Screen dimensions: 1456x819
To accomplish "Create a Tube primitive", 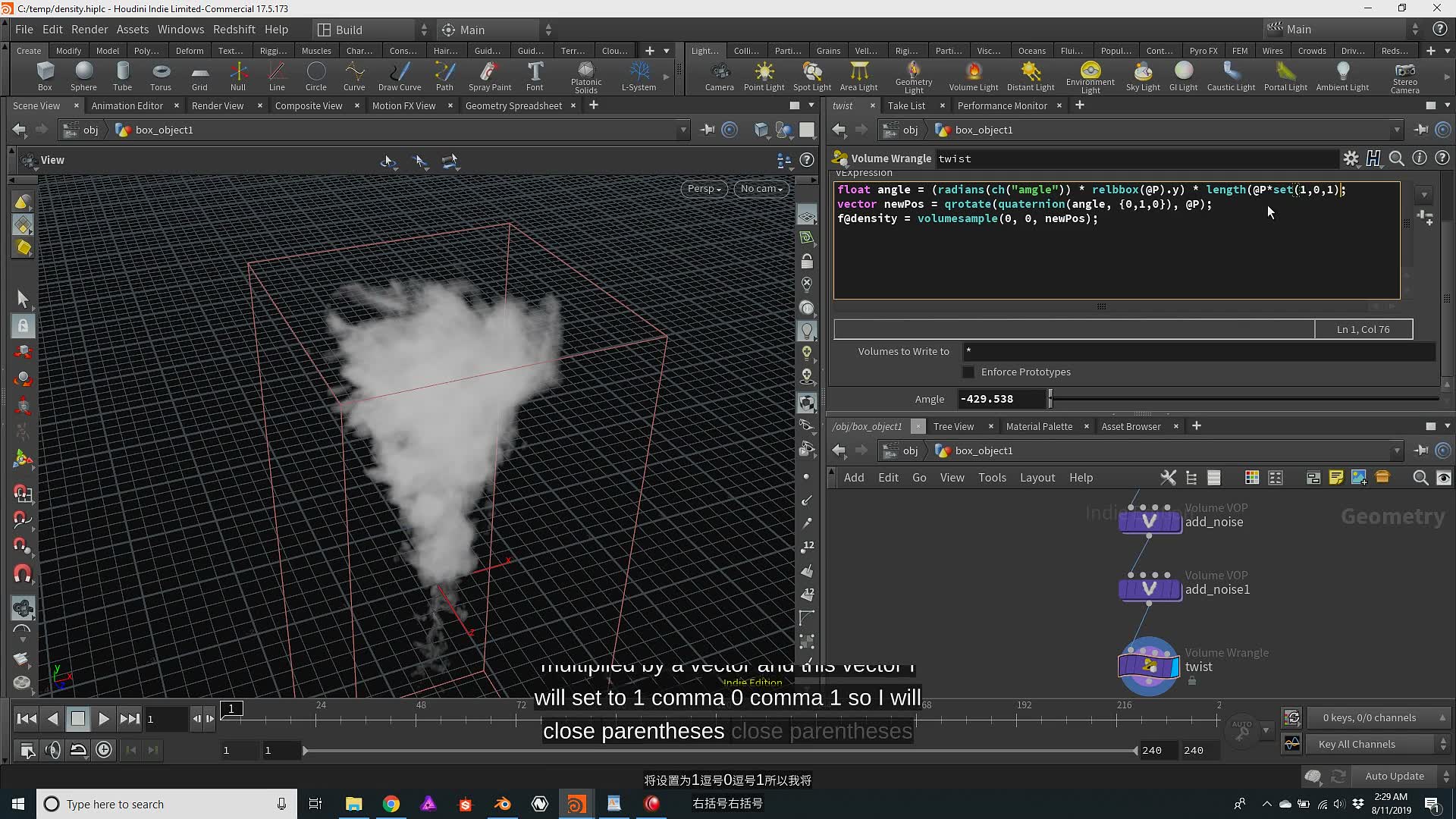I will (x=122, y=77).
